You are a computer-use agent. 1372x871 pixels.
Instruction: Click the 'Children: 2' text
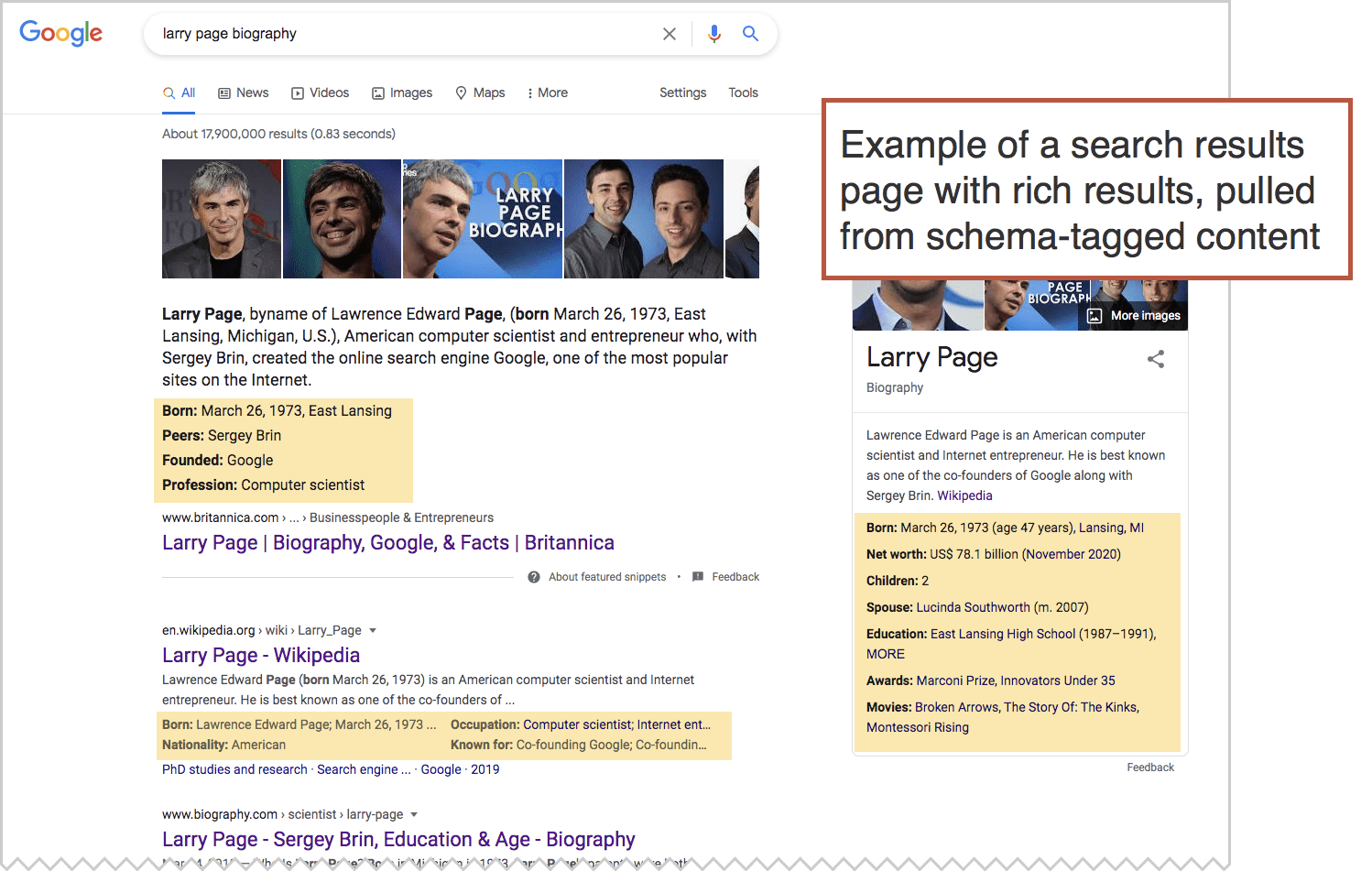(898, 581)
